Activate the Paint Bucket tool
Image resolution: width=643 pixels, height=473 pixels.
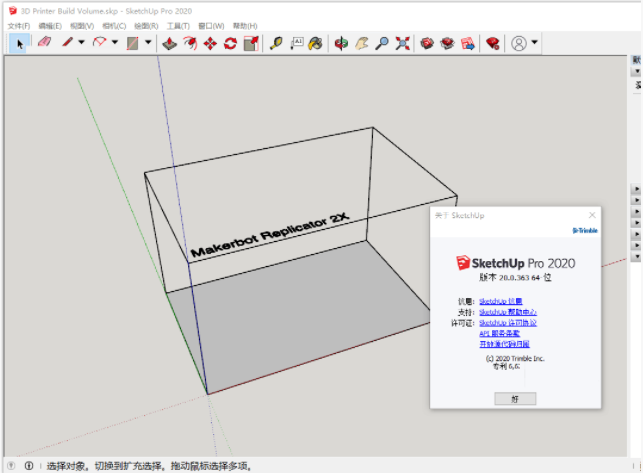point(315,43)
